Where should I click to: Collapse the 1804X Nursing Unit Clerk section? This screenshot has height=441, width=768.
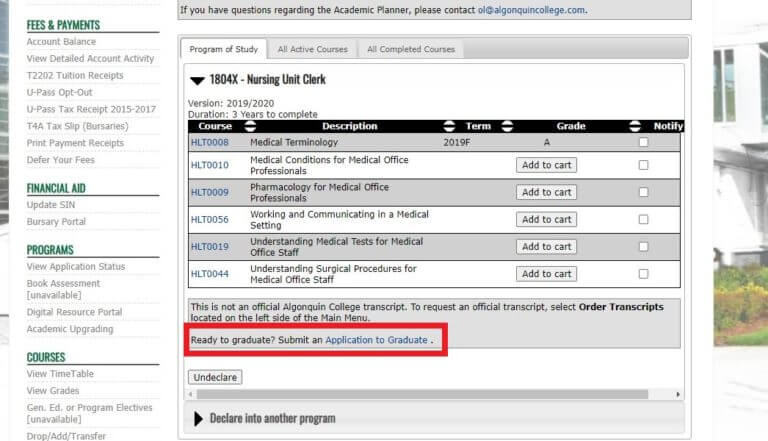(198, 80)
